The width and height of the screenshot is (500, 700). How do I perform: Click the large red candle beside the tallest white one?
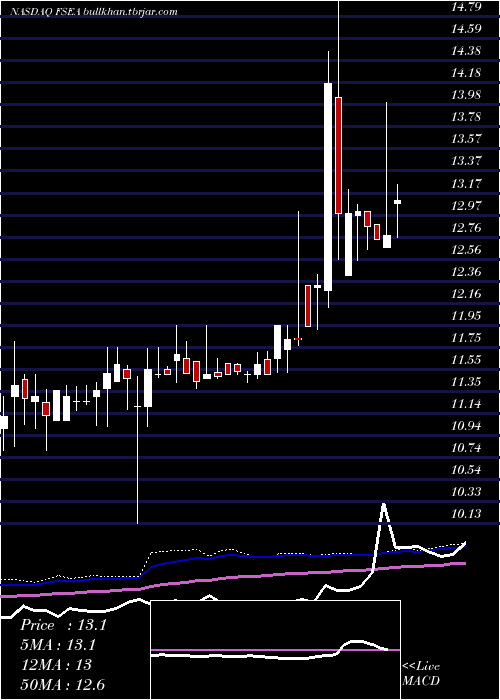338,155
